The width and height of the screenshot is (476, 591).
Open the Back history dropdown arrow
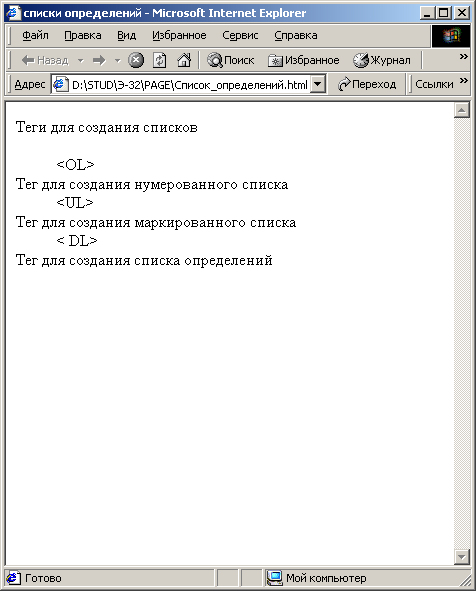(81, 60)
